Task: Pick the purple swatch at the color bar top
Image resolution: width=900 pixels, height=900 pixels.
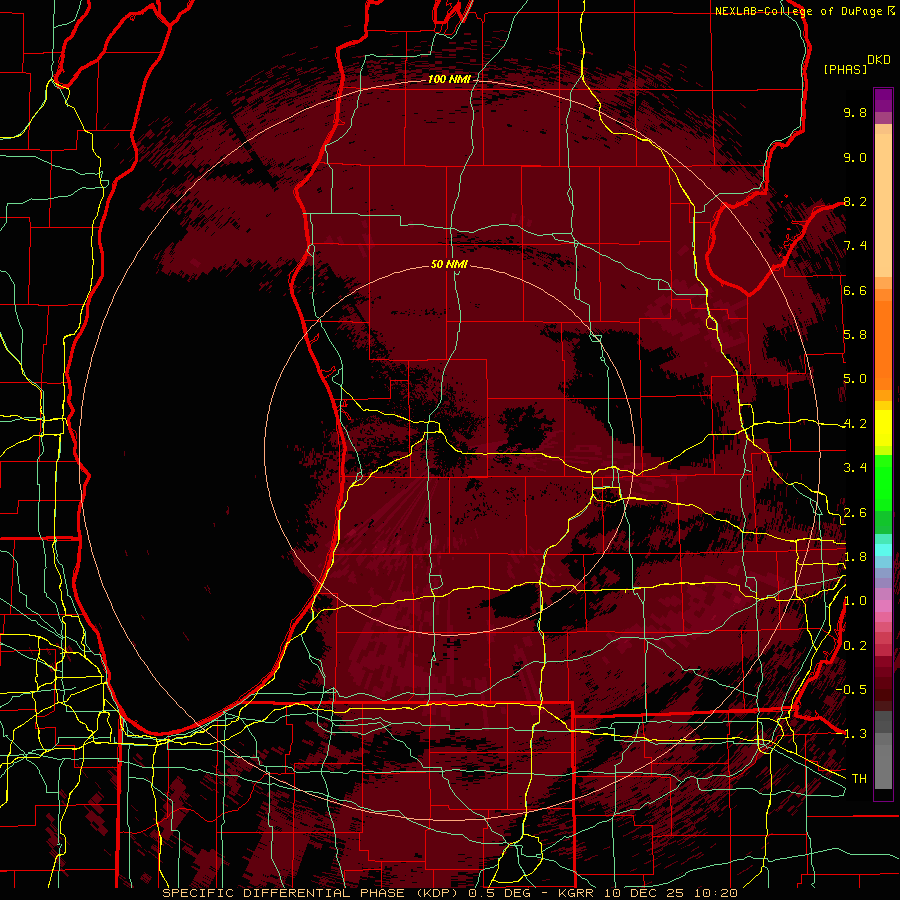Action: pyautogui.click(x=883, y=101)
